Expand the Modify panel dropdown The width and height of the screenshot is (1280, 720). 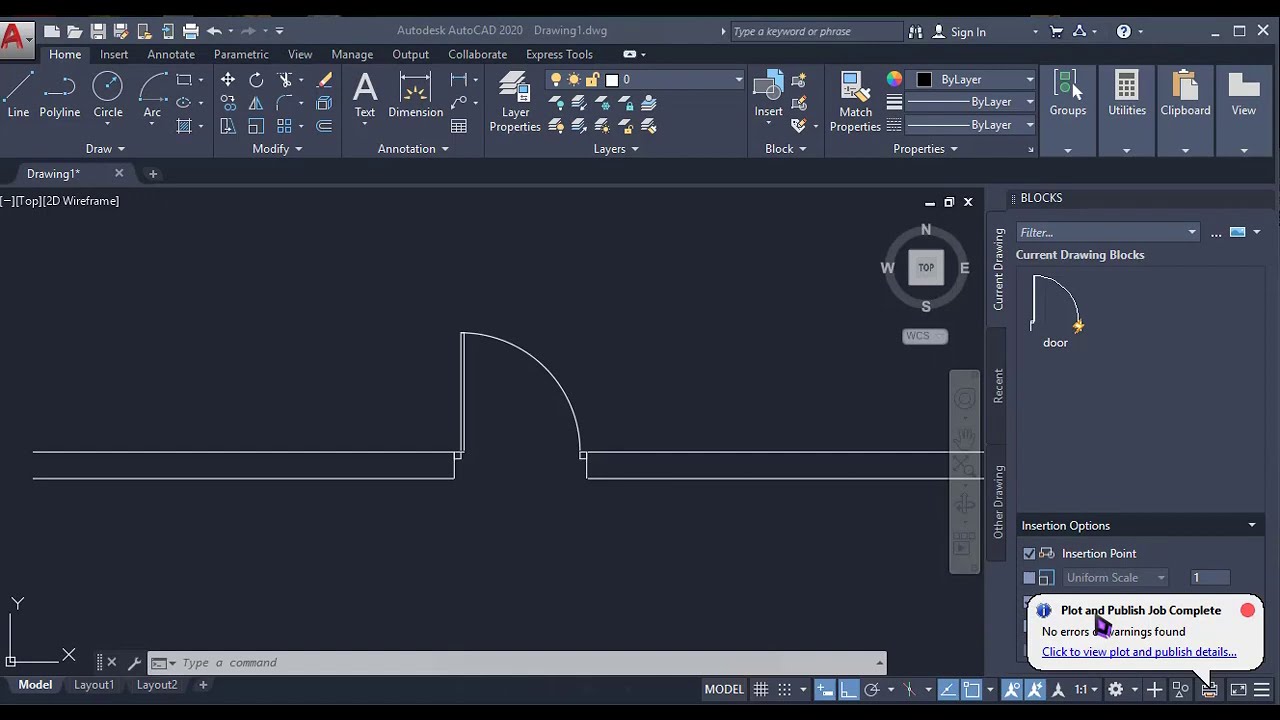[277, 149]
